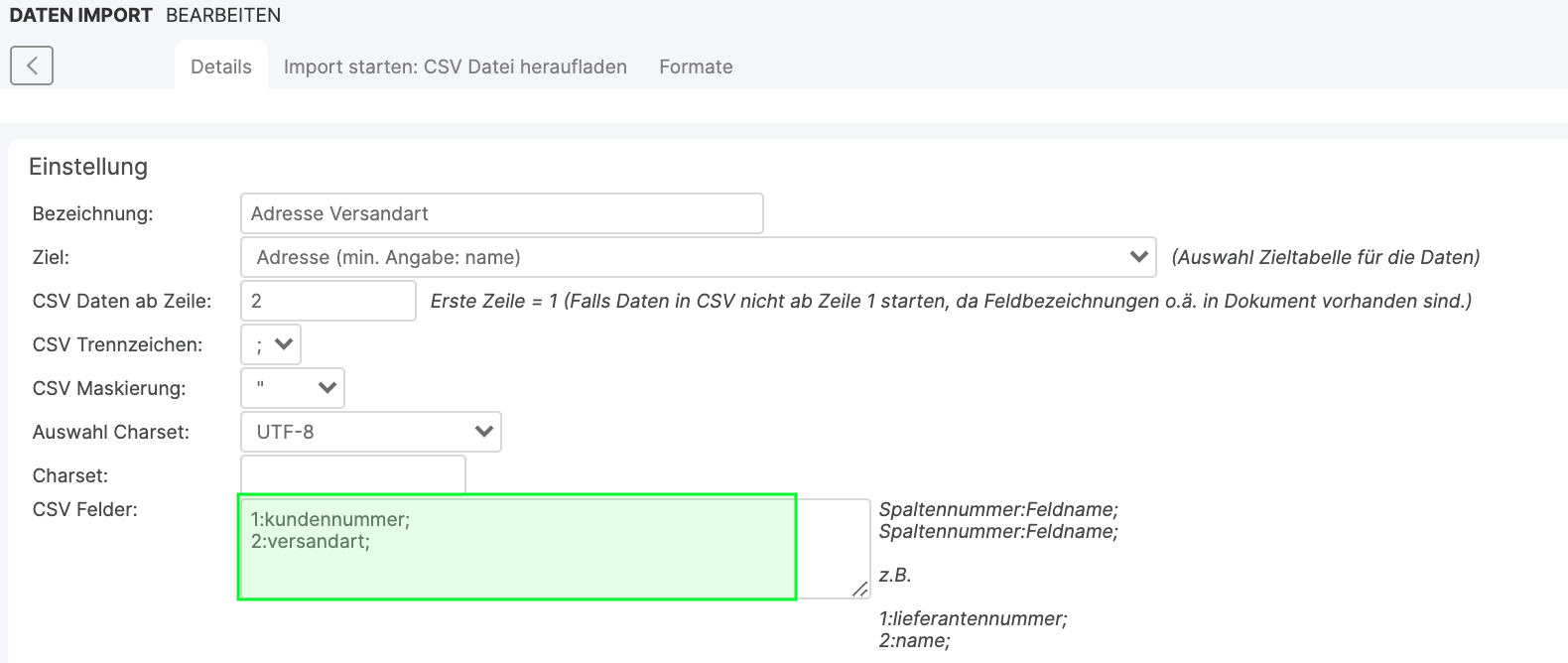Focus the Bezeichnung field containing Adresse Versandart
The width and height of the screenshot is (1568, 663).
[x=501, y=213]
